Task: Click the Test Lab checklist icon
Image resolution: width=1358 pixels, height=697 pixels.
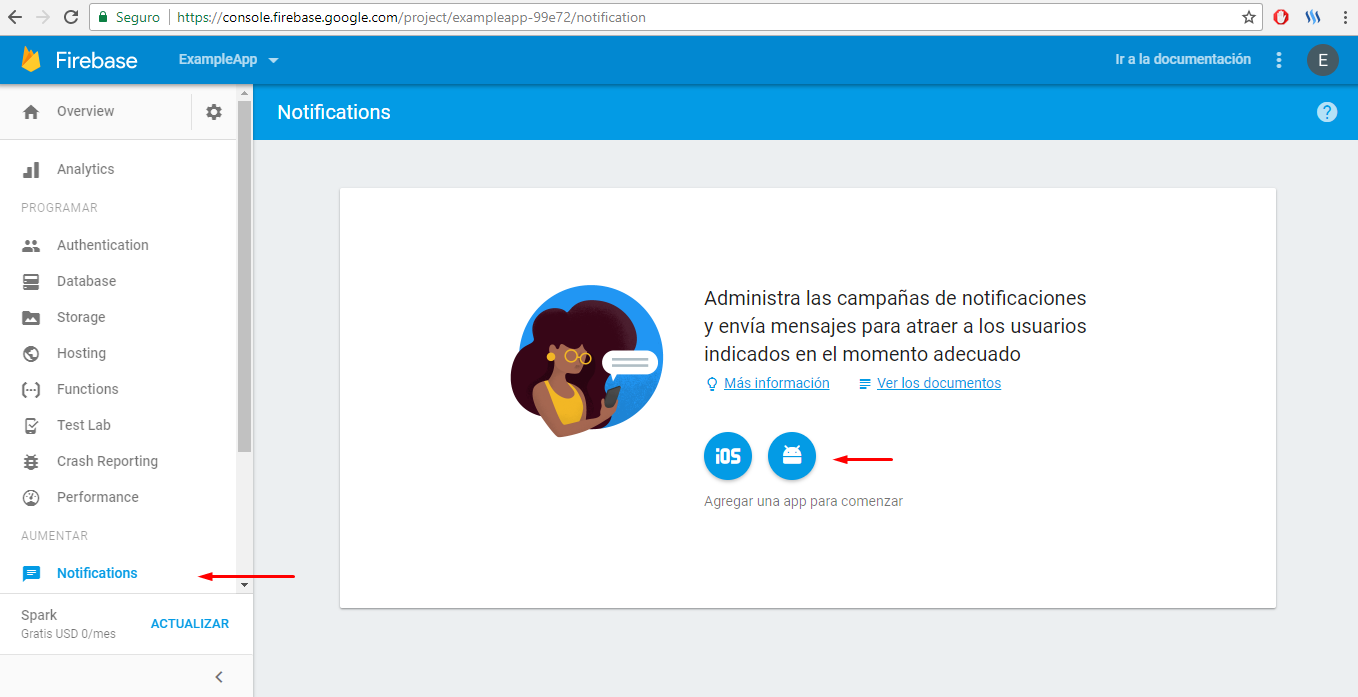Action: coord(31,426)
